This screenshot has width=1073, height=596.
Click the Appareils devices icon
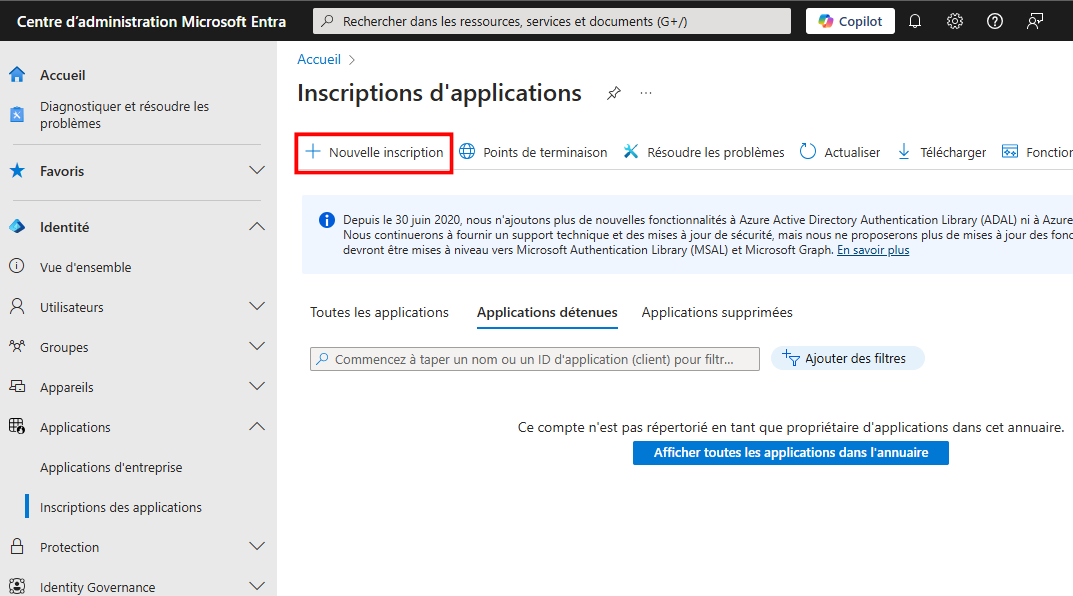click(17, 387)
